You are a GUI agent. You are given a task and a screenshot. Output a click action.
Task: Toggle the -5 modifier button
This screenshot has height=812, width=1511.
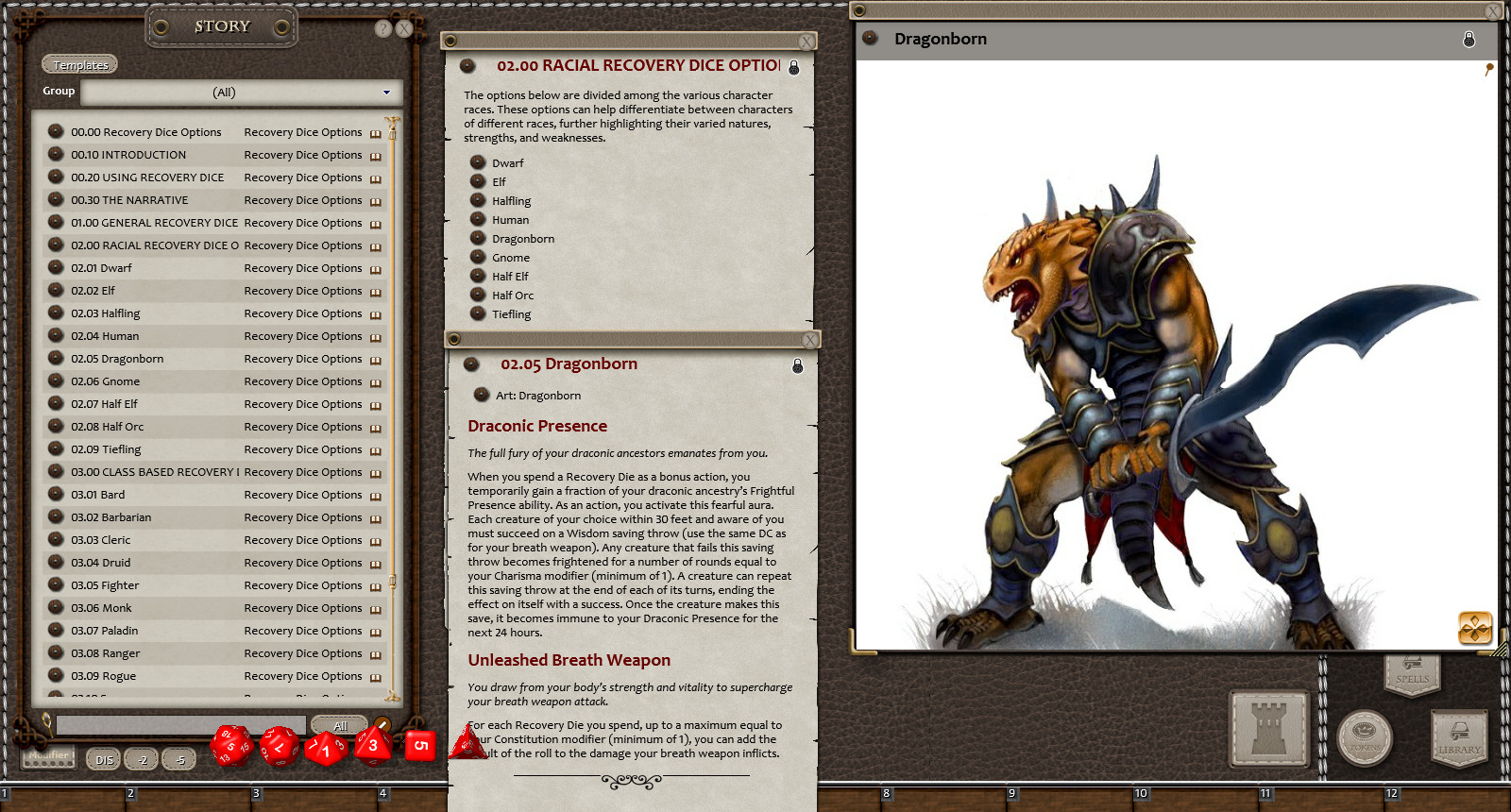[x=179, y=759]
